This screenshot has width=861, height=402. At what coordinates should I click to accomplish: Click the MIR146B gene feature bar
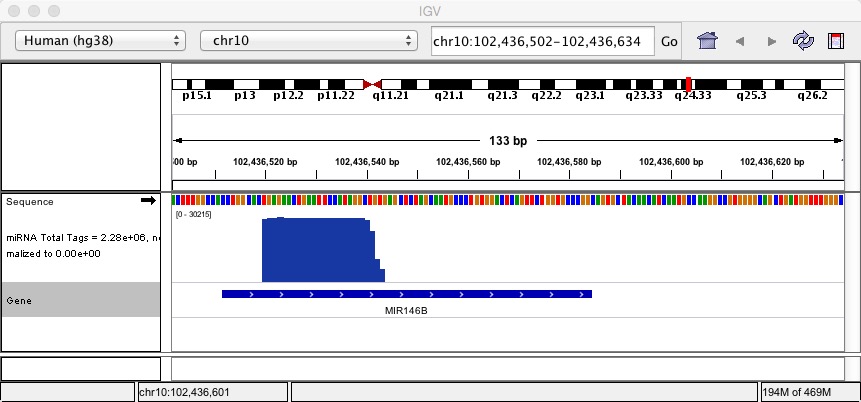point(406,294)
